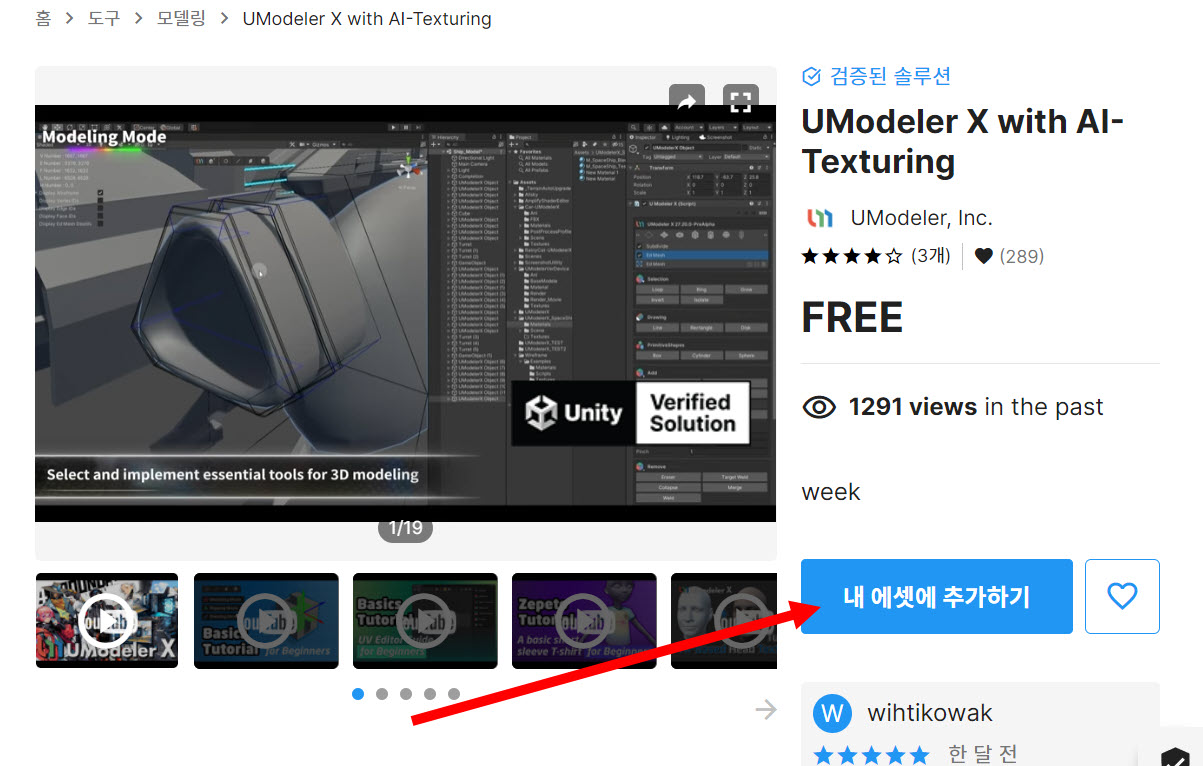Click the wihtikowak reviewer name
The height and width of the screenshot is (766, 1203).
930,713
